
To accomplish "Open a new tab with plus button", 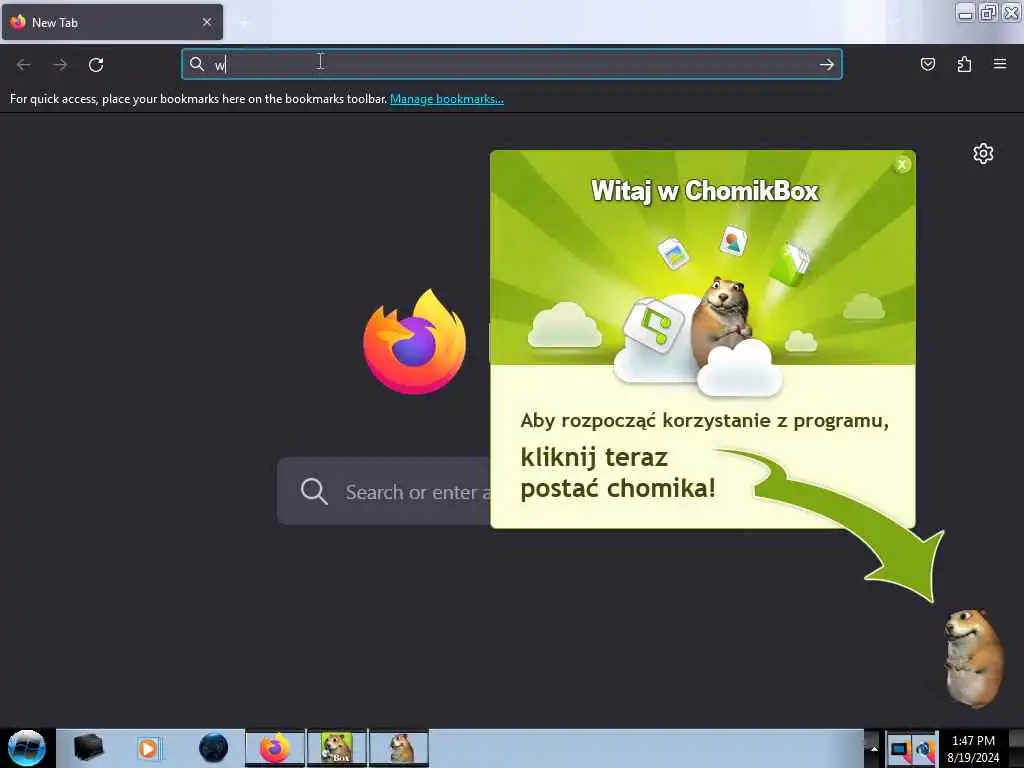I will pos(244,23).
